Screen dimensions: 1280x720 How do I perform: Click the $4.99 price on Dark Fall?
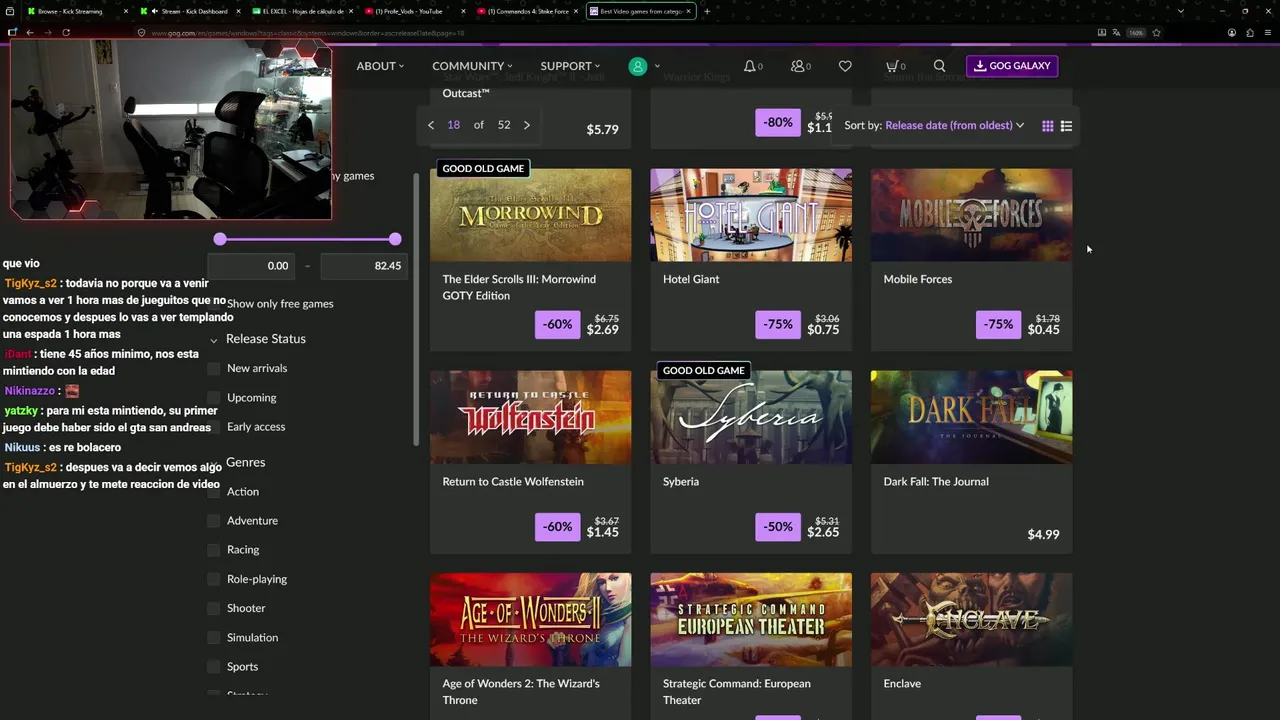[1043, 534]
